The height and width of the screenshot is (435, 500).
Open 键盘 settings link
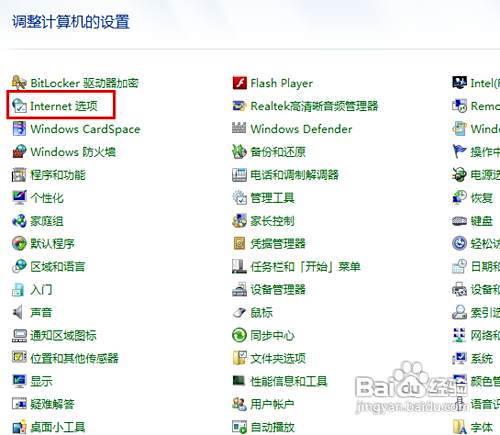tap(482, 221)
